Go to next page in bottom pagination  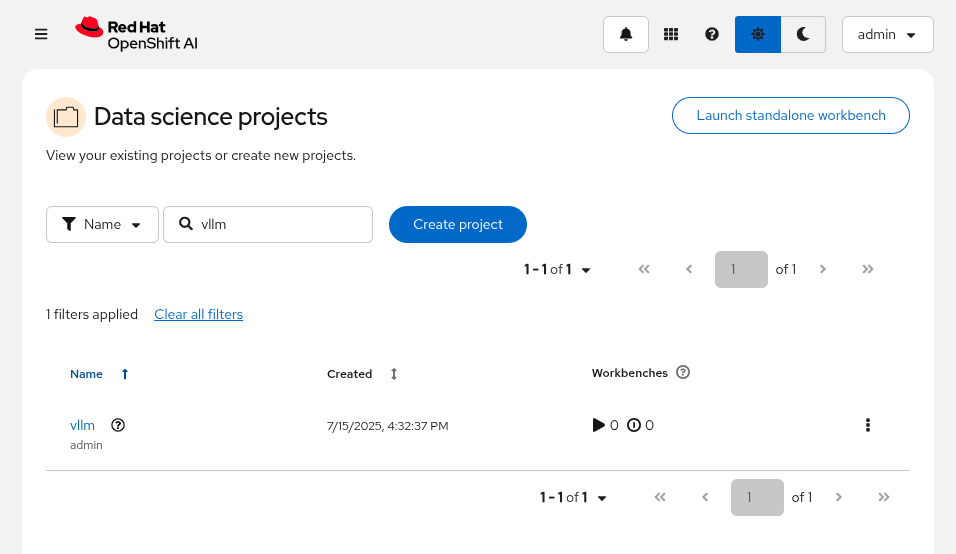838,497
